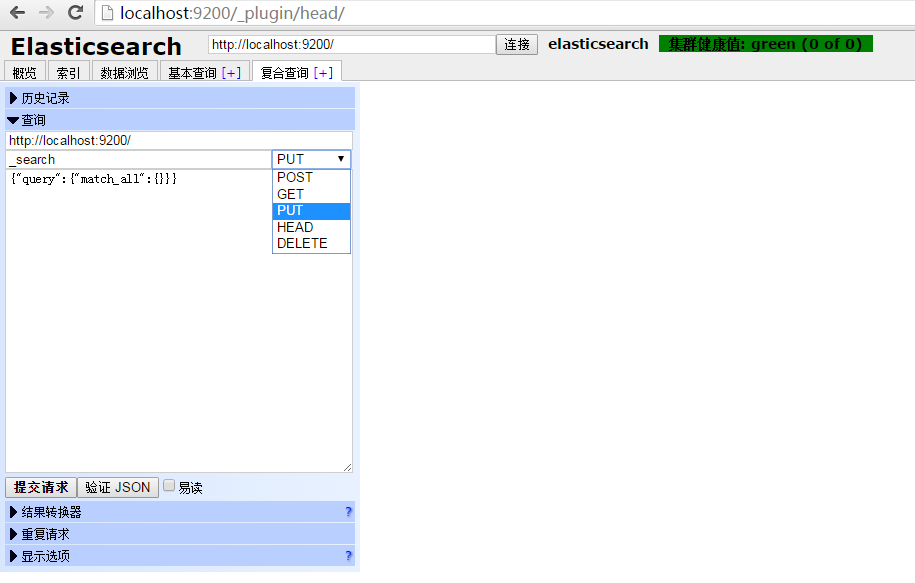Grab the textarea resize handle corner

click(x=348, y=467)
